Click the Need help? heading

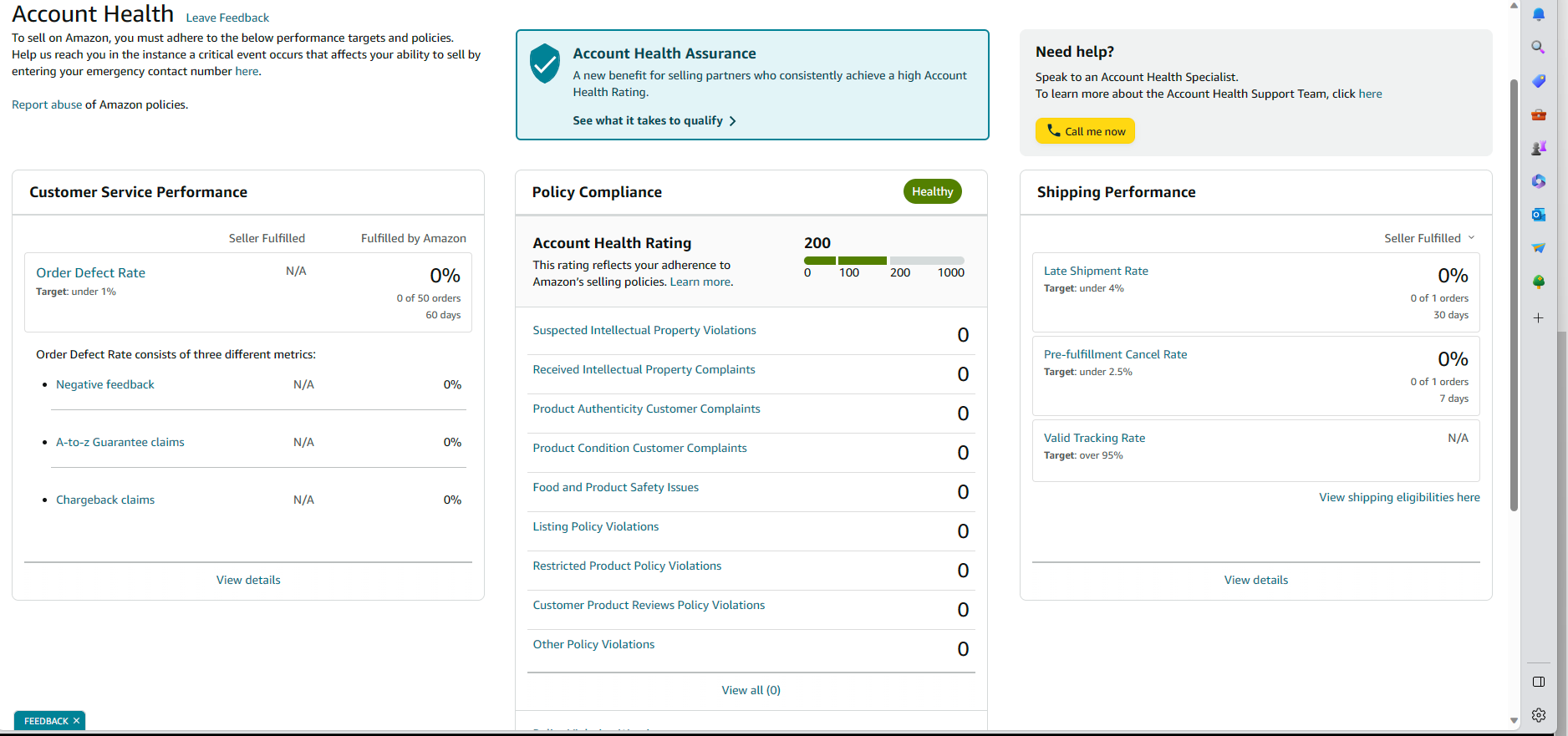click(1075, 52)
